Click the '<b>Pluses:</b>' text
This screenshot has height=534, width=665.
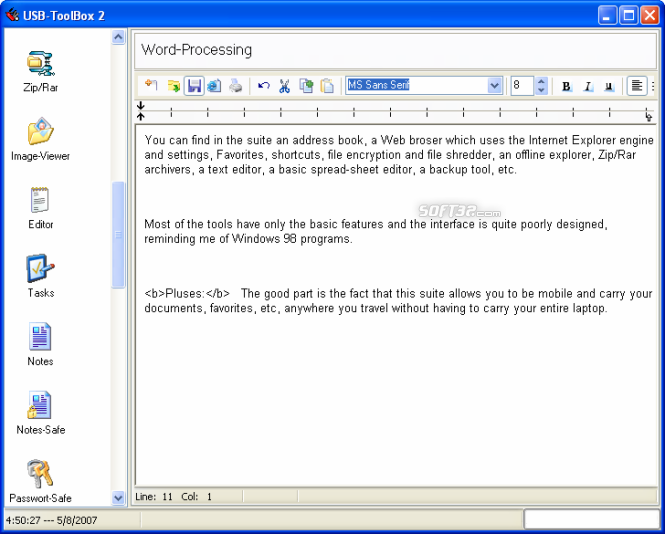click(x=187, y=294)
